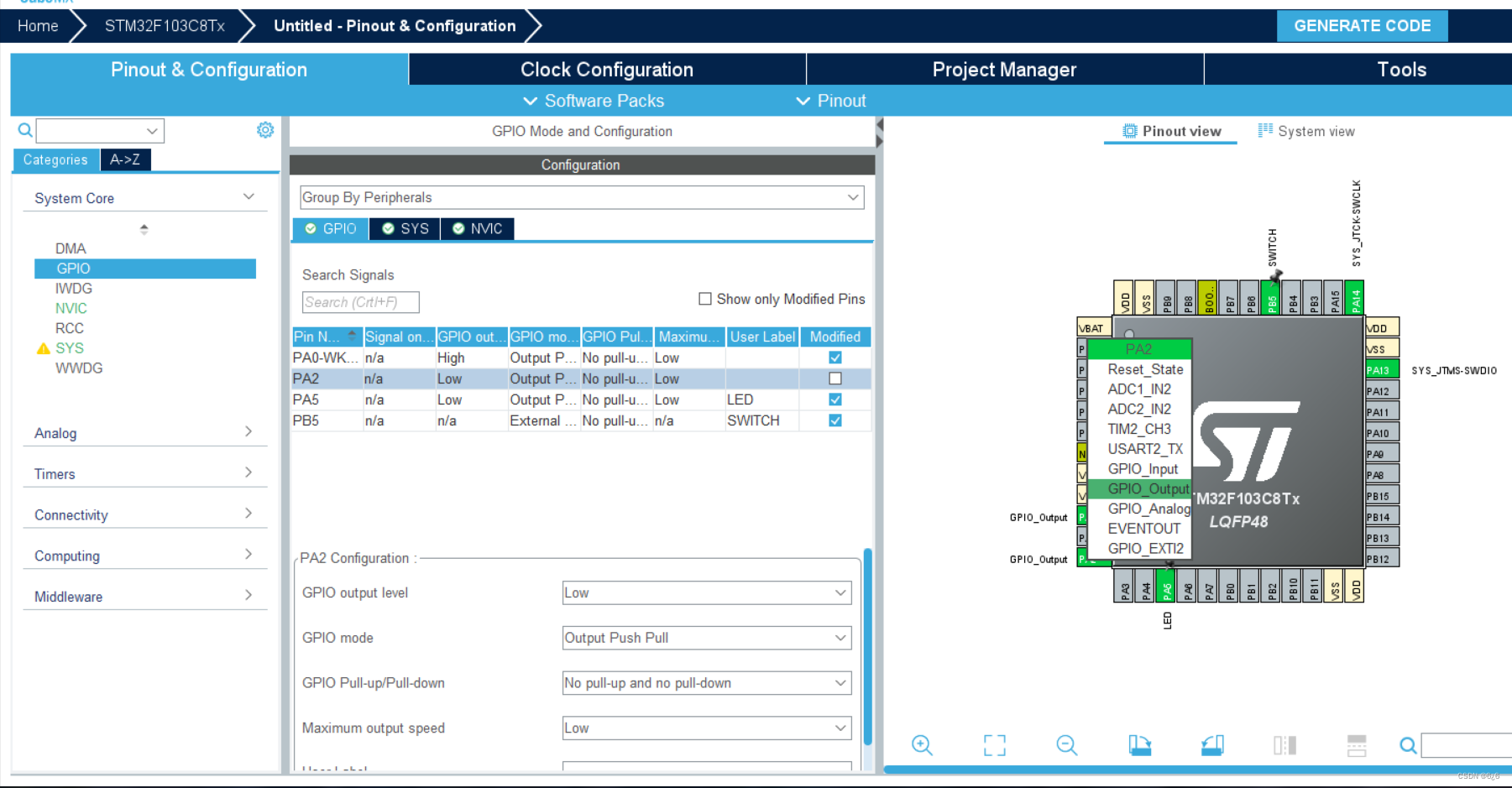Viewport: 1512px width, 788px height.
Task: Click pin PA14 on the chip
Action: coord(1355,298)
